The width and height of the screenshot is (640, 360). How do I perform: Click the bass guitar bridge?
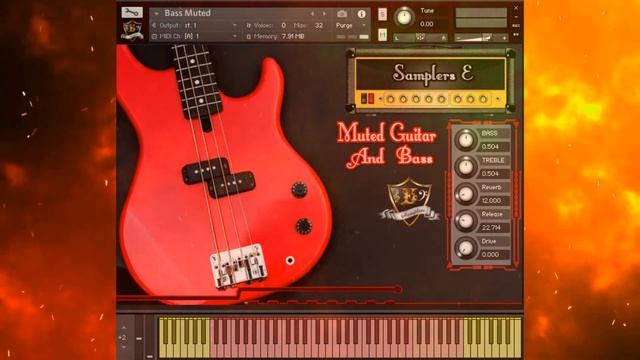click(238, 266)
